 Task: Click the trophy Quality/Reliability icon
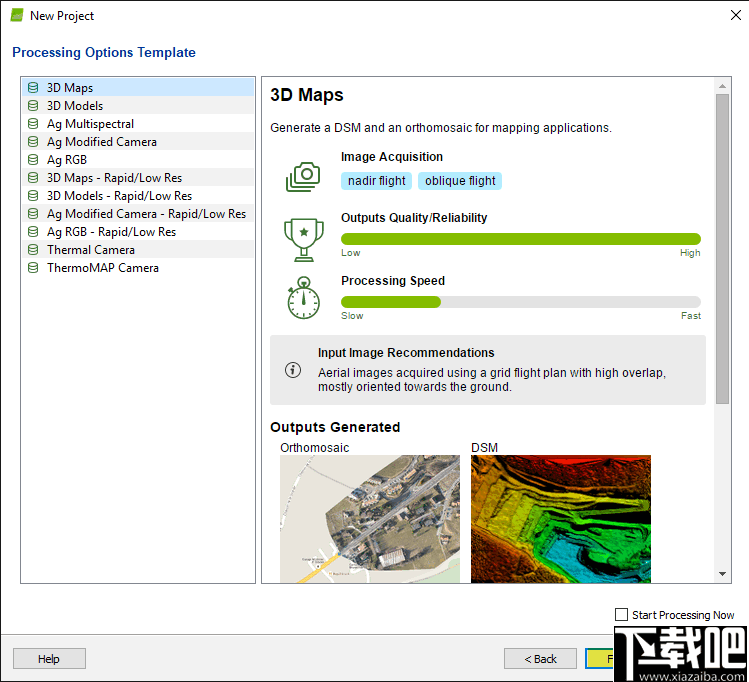coord(304,240)
